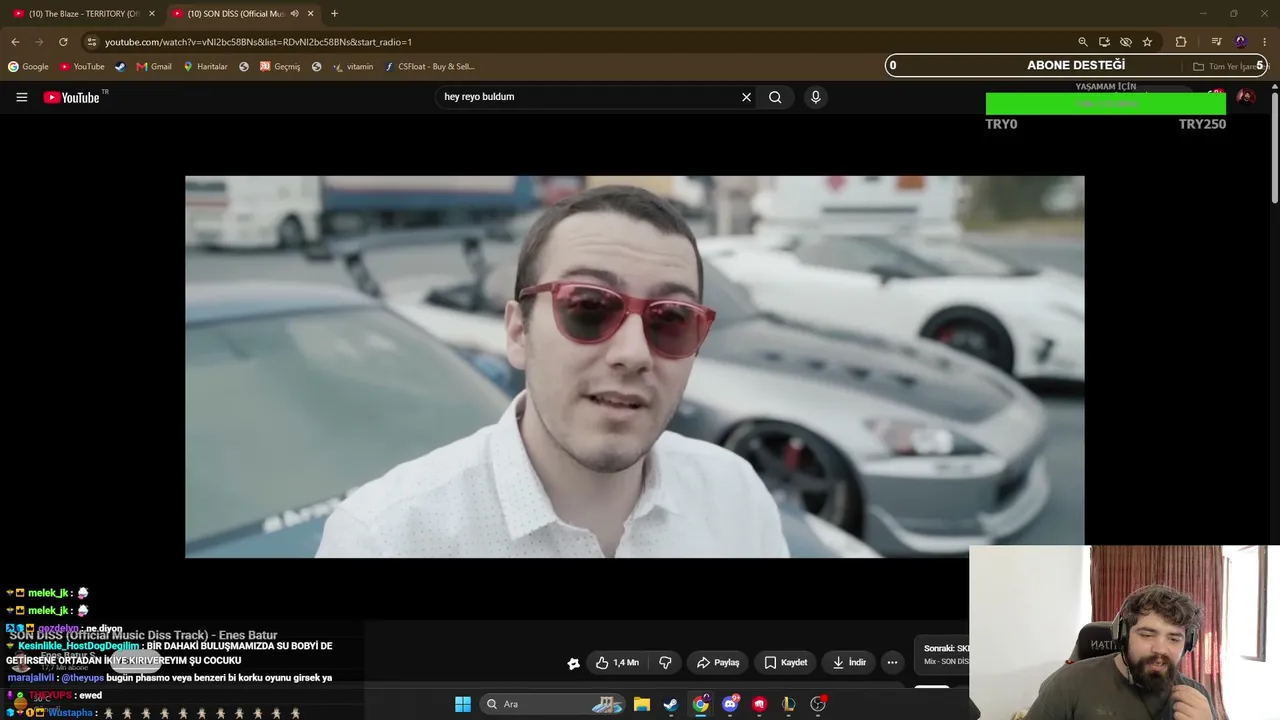
Task: Open the Geçmiş bookmark
Action: point(280,67)
